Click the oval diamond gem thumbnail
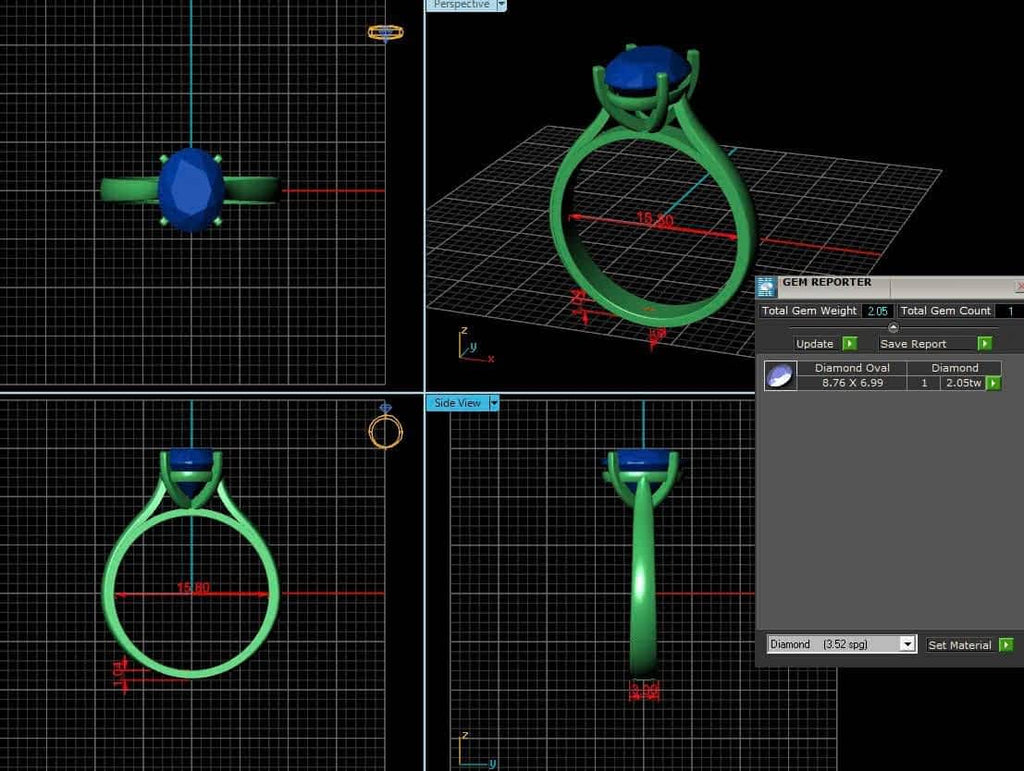 (x=781, y=376)
